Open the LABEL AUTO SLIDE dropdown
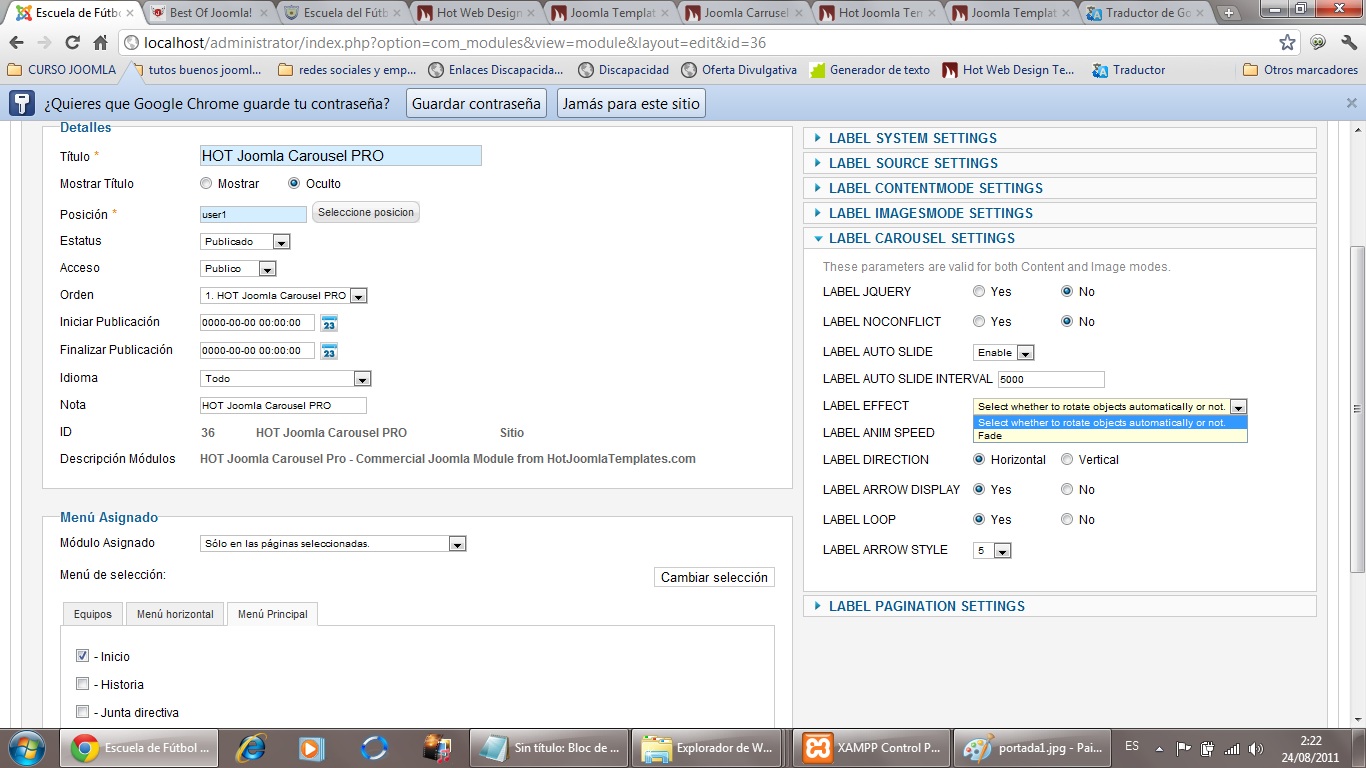Image resolution: width=1366 pixels, height=768 pixels. (x=1003, y=353)
